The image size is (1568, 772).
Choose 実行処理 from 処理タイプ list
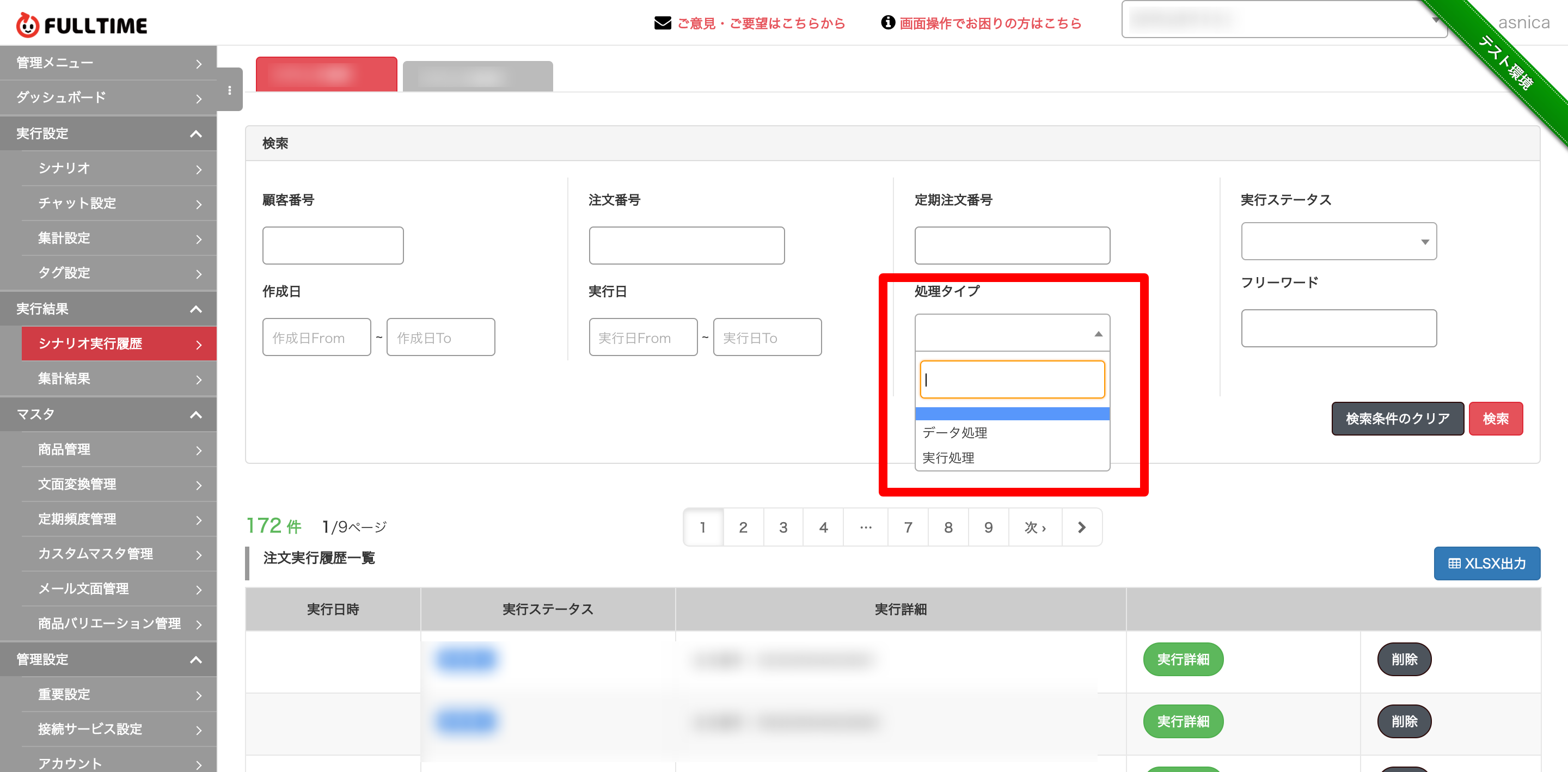click(1012, 457)
